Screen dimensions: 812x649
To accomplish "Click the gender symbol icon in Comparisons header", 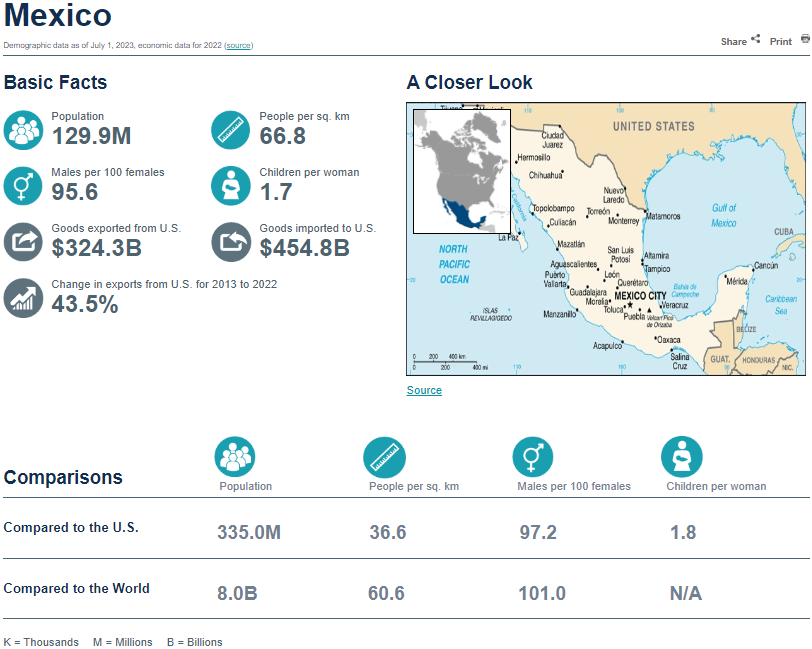I will [x=533, y=457].
